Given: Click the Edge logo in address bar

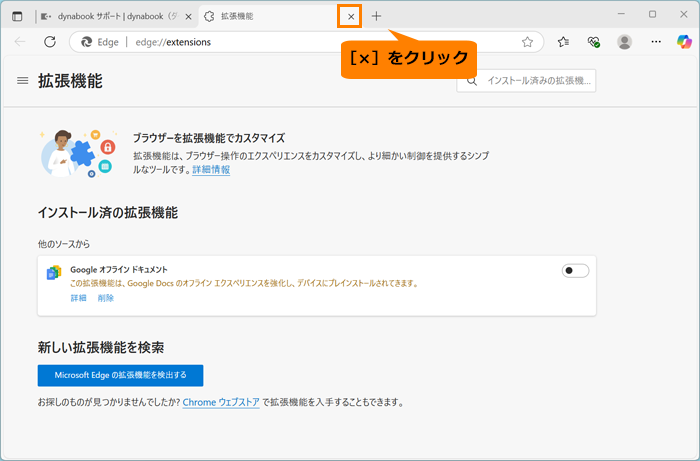Looking at the screenshot, I should pos(86,42).
